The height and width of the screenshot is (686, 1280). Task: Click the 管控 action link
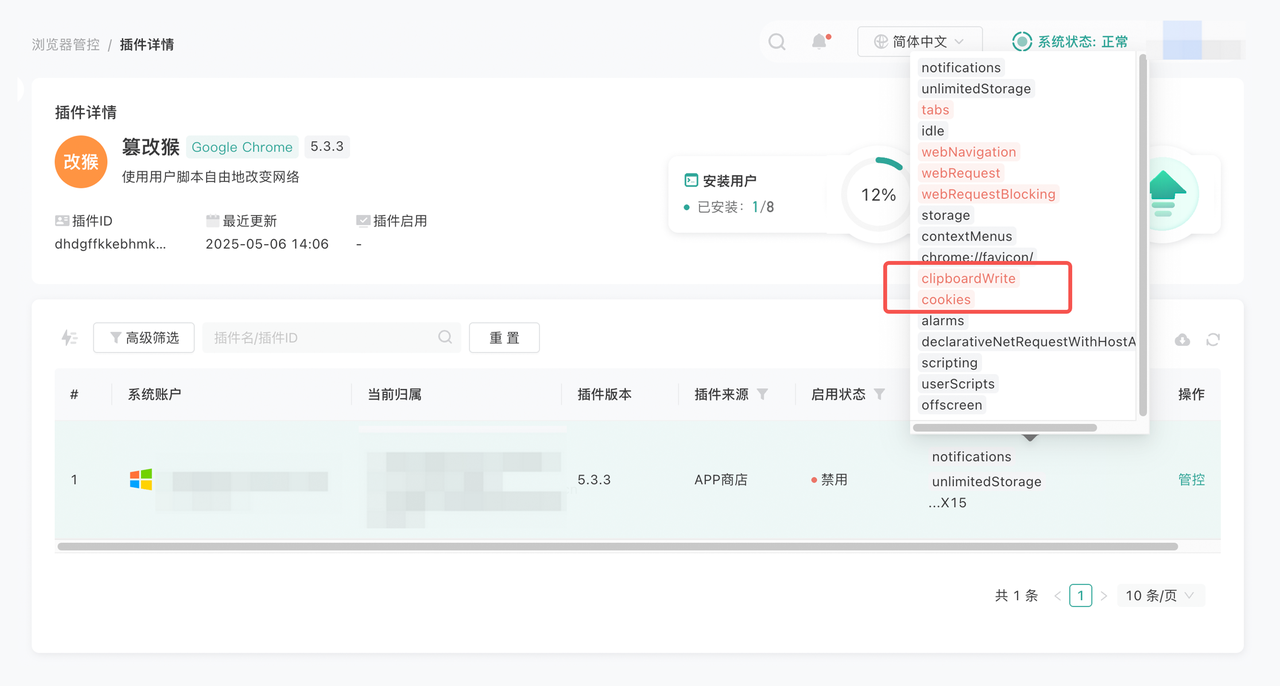point(1191,480)
